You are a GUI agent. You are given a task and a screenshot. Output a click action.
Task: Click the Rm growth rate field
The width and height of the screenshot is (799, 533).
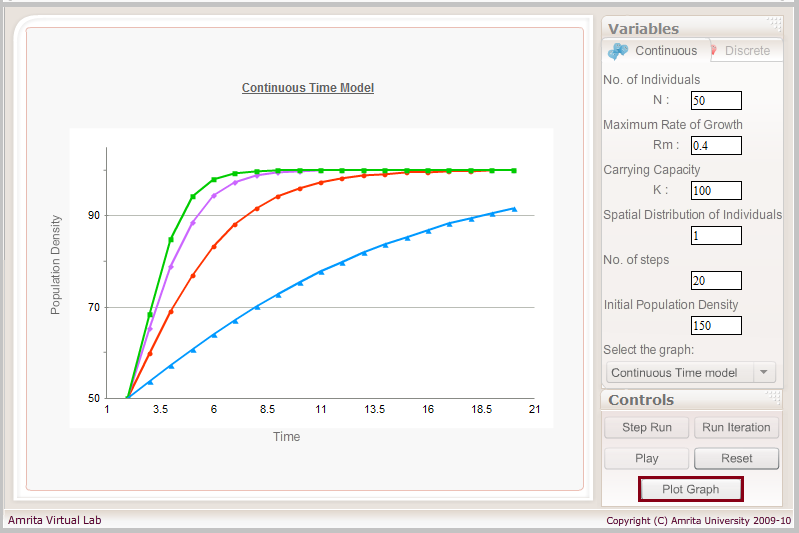coord(716,146)
